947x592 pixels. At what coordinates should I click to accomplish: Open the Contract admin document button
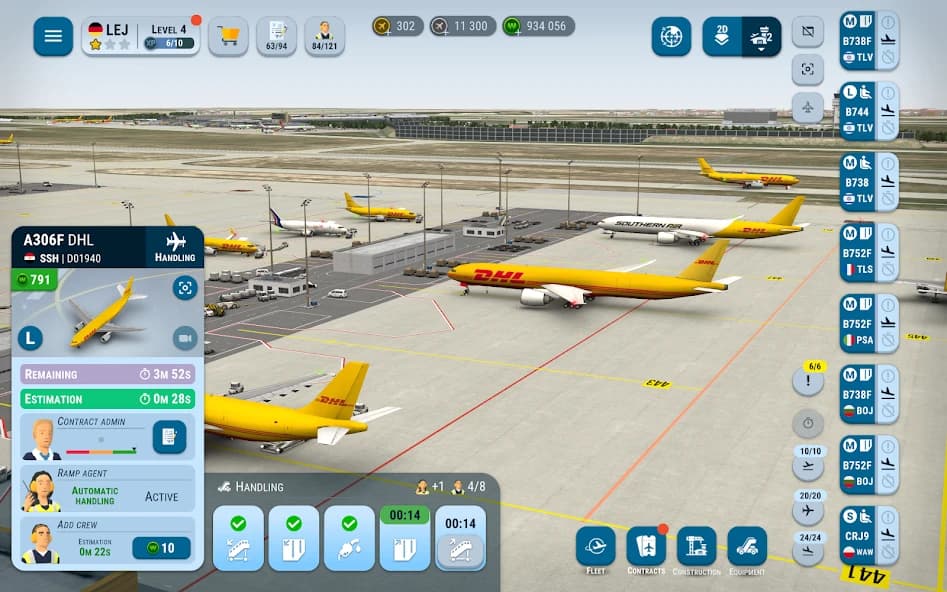[171, 438]
